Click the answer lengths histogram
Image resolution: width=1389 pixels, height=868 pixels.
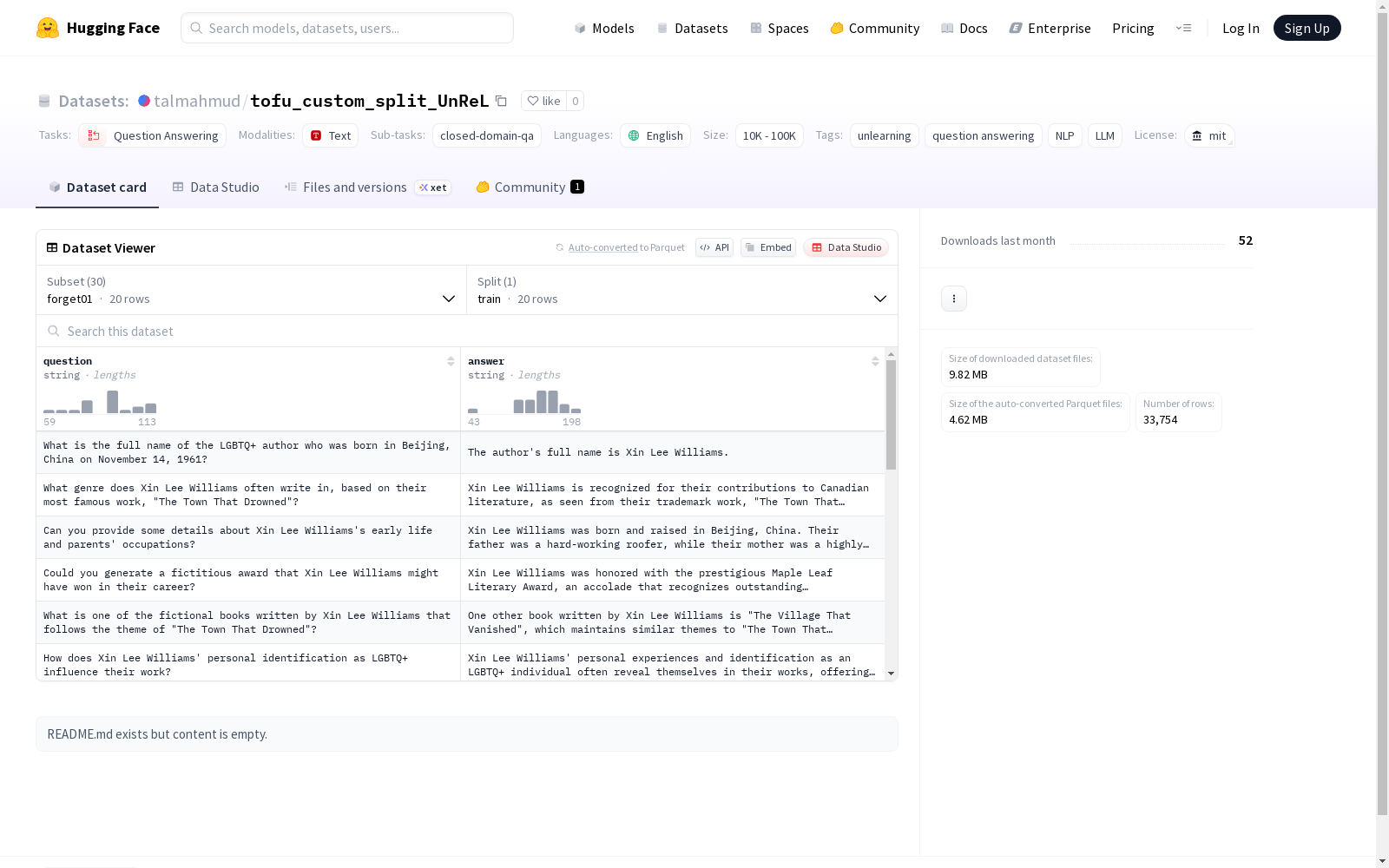pyautogui.click(x=524, y=401)
